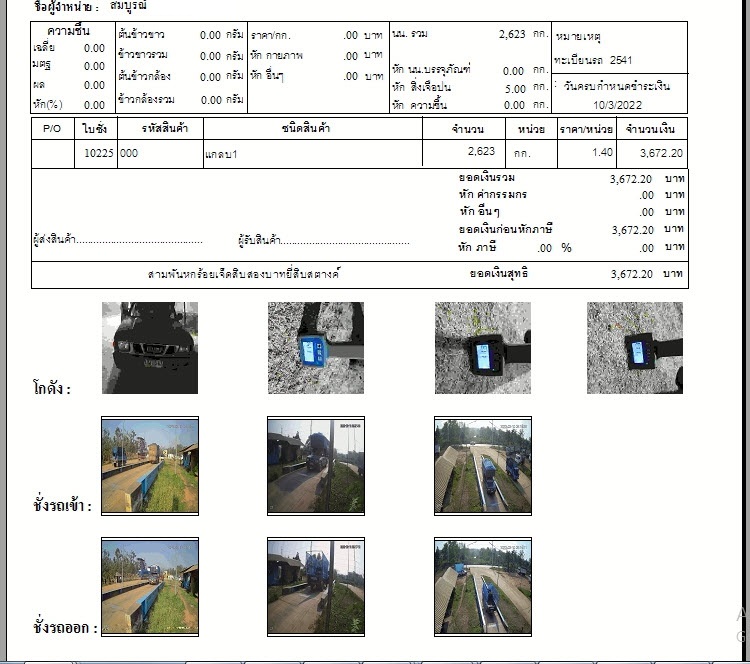The height and width of the screenshot is (664, 750).
Task: Select the หัก สิ่งเจือปน 5.00 value
Action: [x=513, y=88]
